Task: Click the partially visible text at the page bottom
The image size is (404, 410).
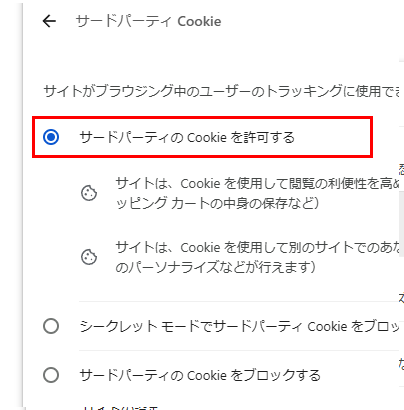Action: [x=120, y=408]
